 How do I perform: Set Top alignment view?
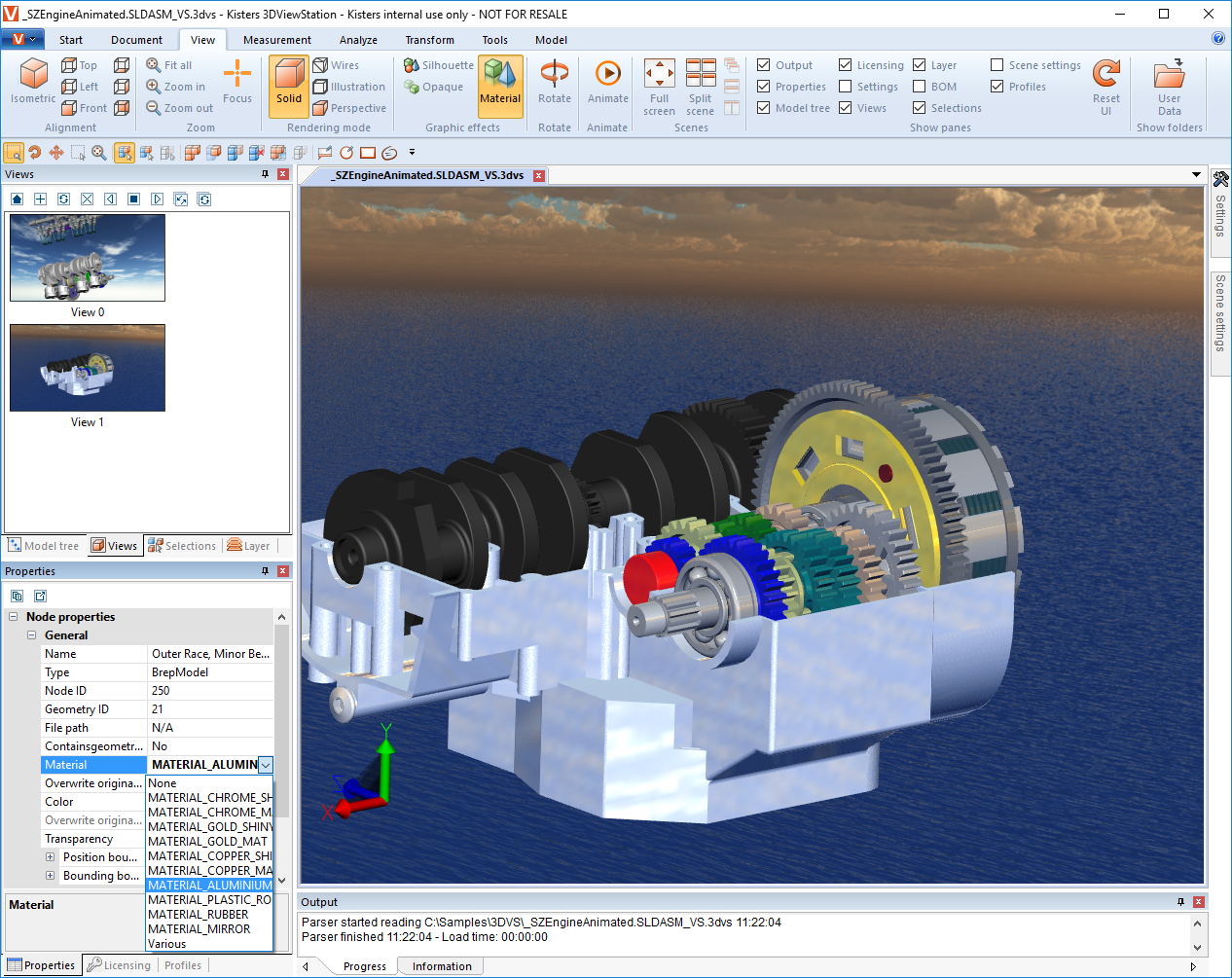(x=80, y=65)
